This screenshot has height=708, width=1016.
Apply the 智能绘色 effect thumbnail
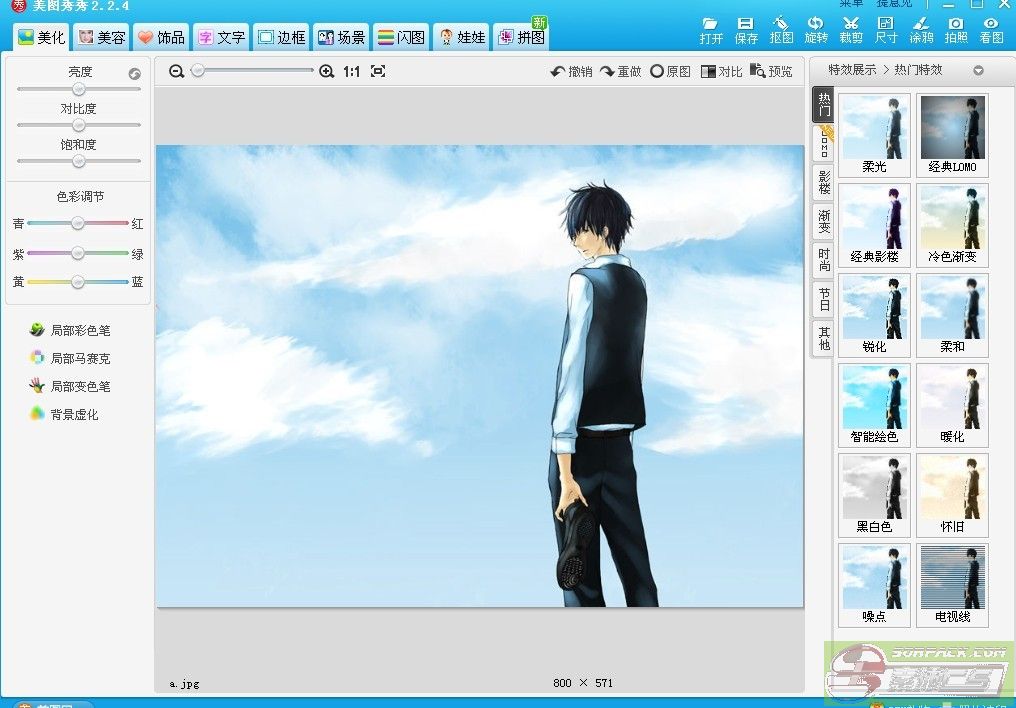click(874, 405)
